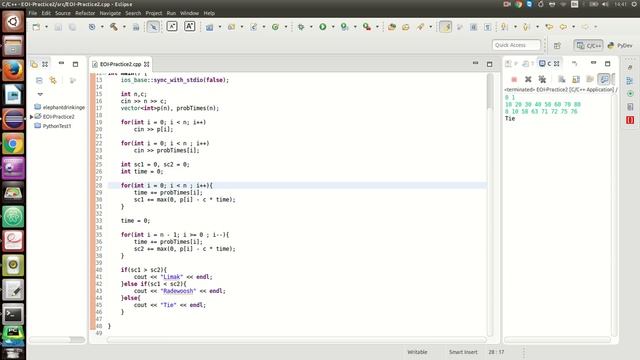Click the Build hammer icon

[x=113, y=27]
